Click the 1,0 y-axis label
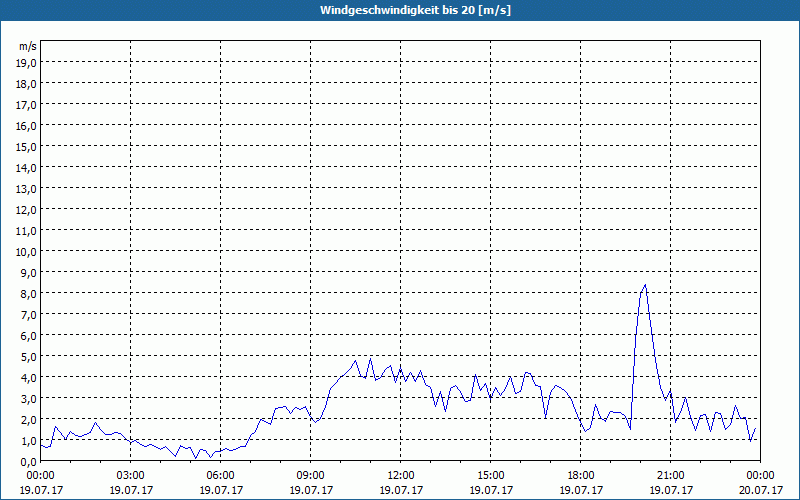Image resolution: width=800 pixels, height=500 pixels. pyautogui.click(x=30, y=441)
